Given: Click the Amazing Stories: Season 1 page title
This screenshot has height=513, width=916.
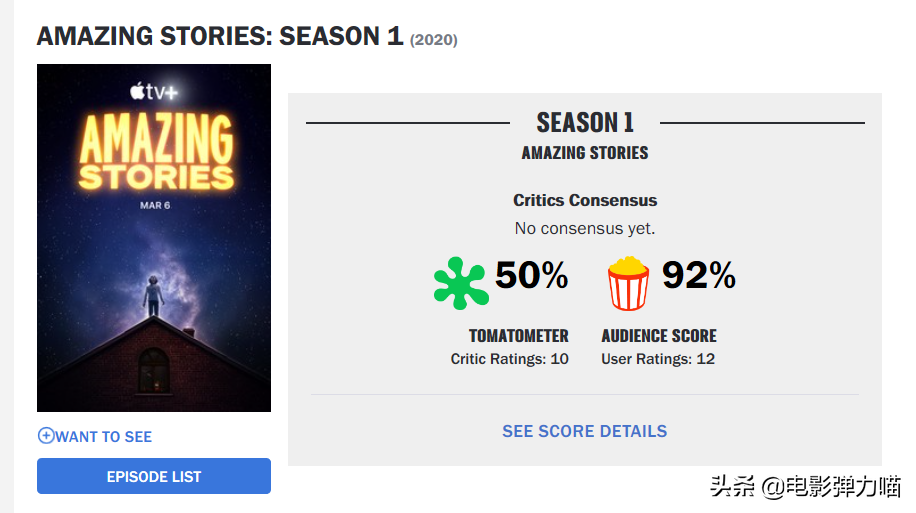Looking at the screenshot, I should 220,37.
